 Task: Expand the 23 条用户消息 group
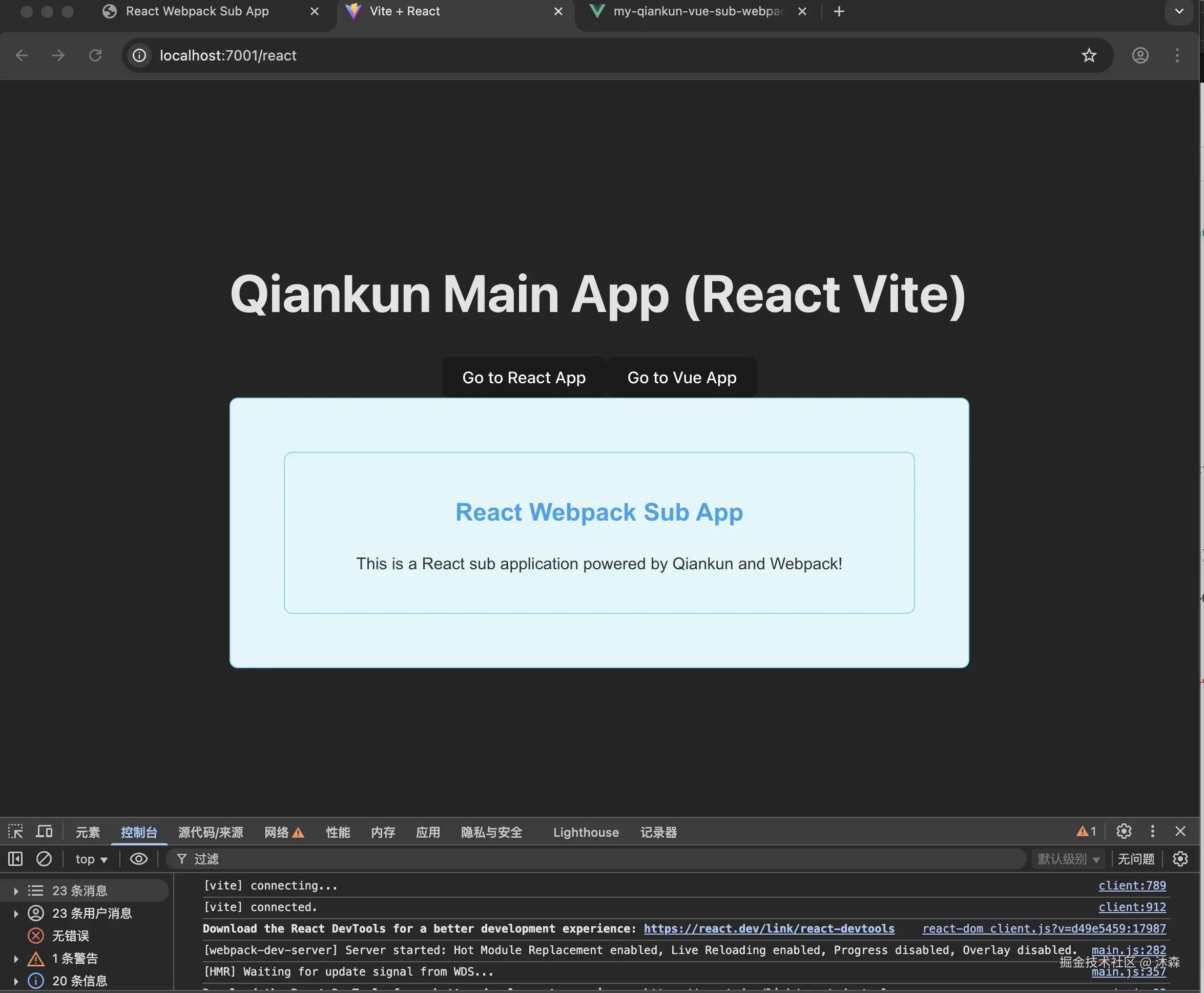[16, 914]
